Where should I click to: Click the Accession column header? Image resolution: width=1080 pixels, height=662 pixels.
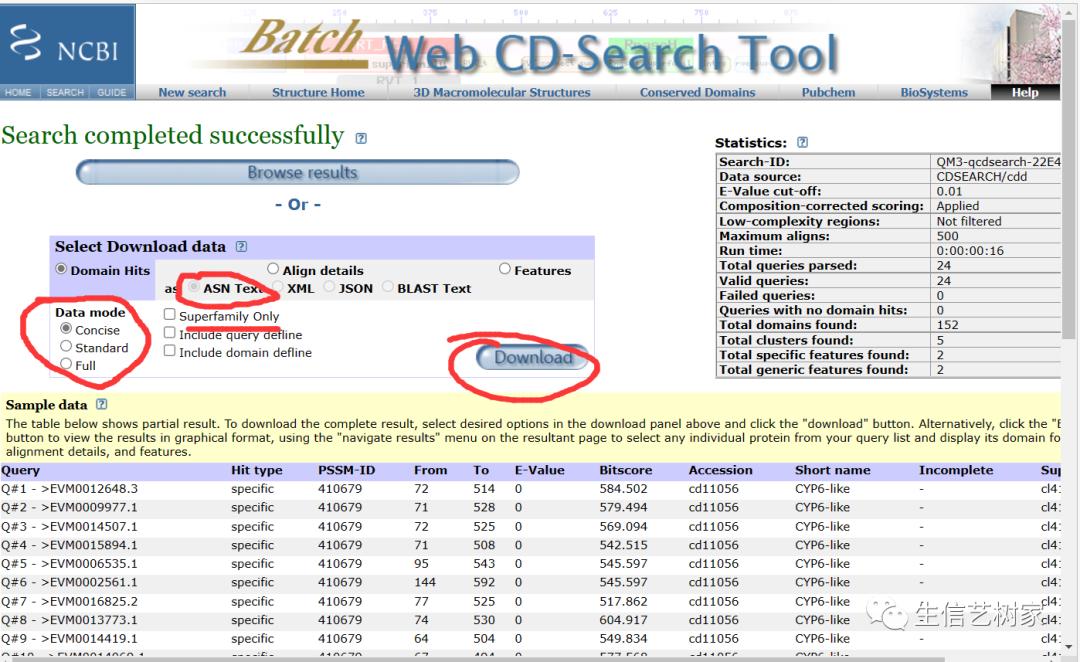(720, 470)
